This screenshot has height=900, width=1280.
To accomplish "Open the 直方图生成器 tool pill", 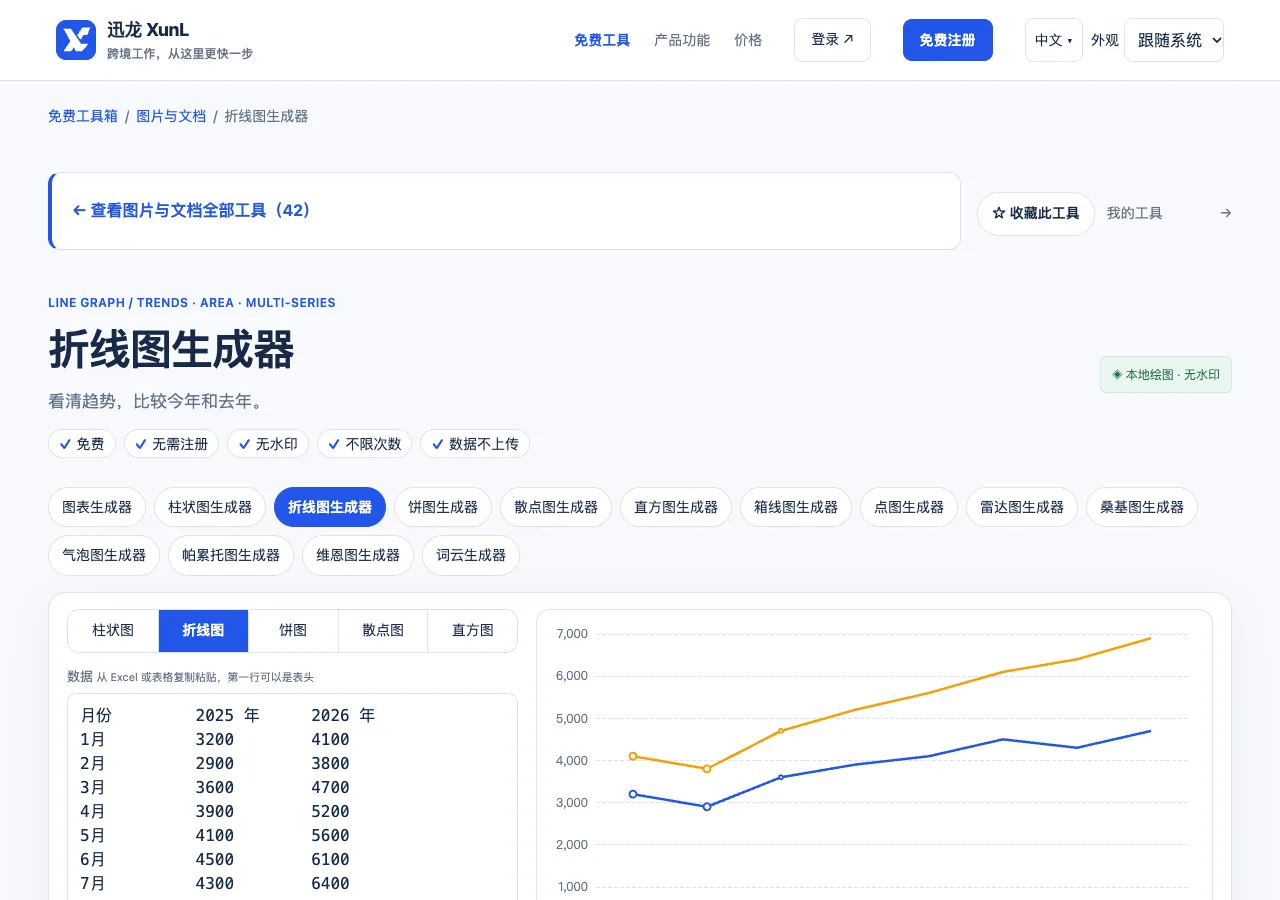I will pyautogui.click(x=676, y=507).
